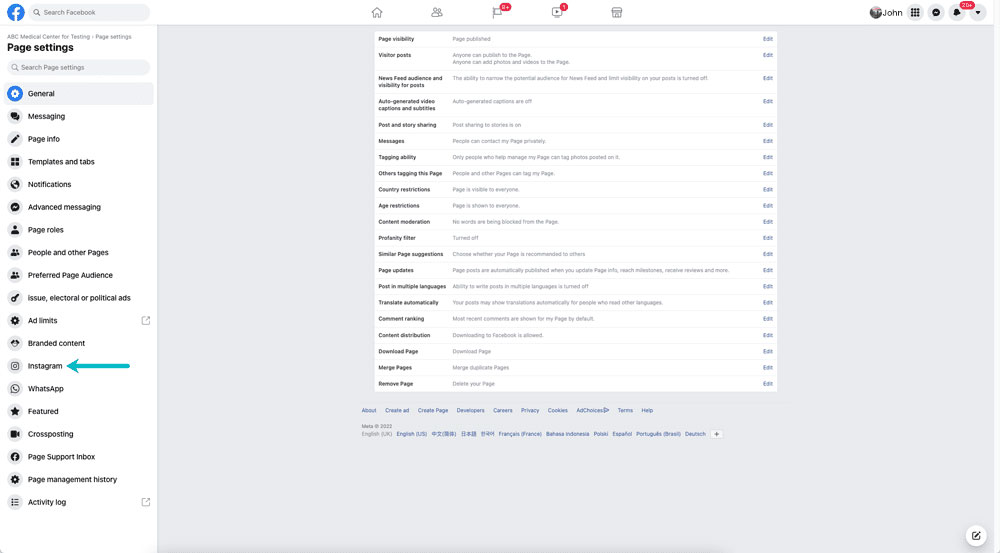
Task: Open John's profile
Action: [x=886, y=13]
